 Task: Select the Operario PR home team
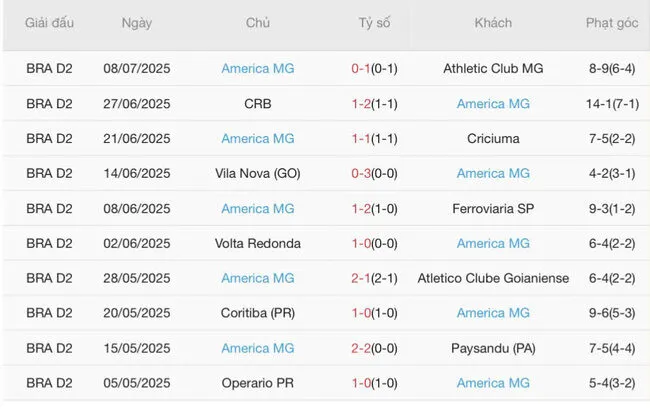[x=257, y=383]
